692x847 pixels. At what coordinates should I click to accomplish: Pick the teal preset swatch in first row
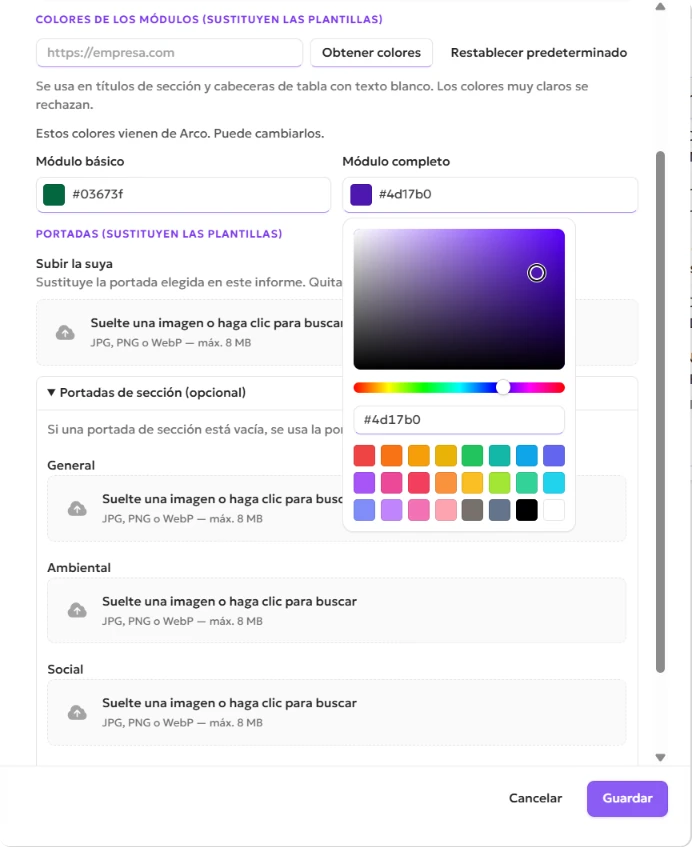(x=500, y=455)
